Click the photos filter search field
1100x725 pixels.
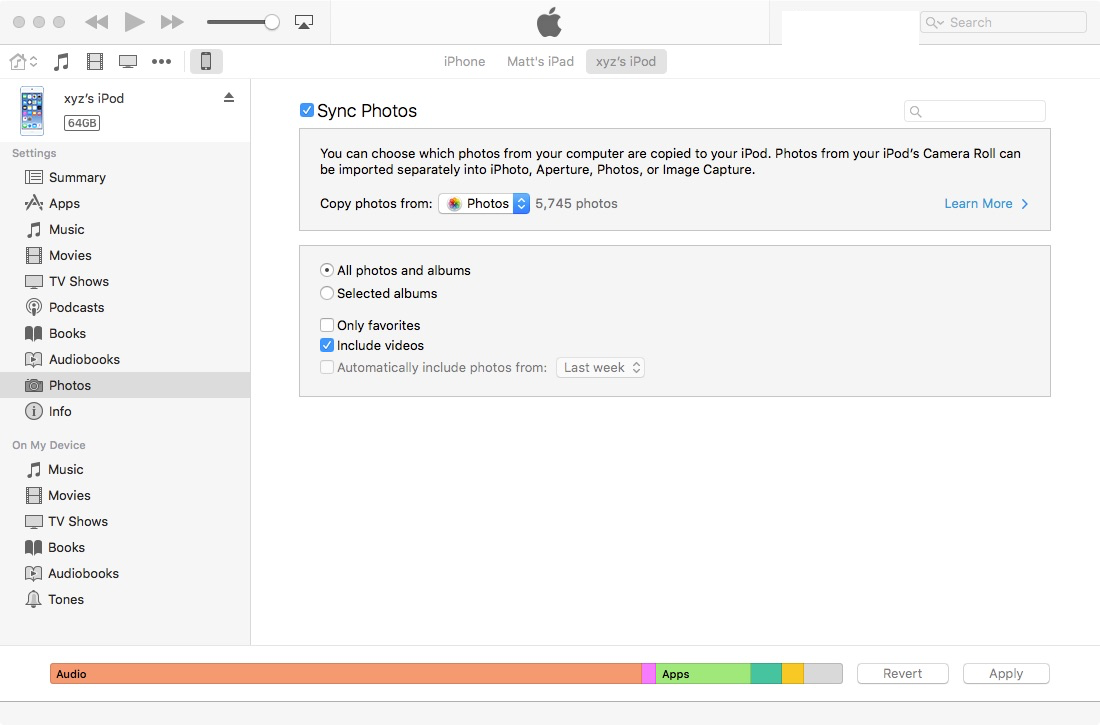pos(974,111)
